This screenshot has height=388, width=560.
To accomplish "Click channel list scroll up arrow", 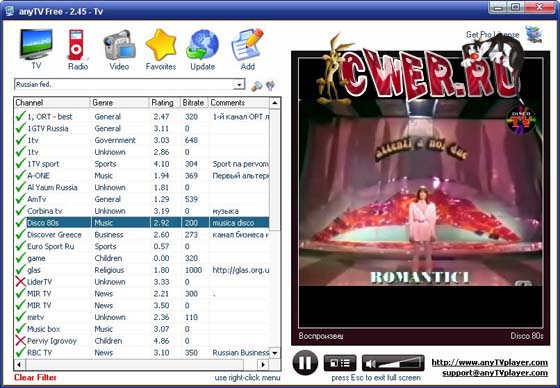I will [275, 103].
